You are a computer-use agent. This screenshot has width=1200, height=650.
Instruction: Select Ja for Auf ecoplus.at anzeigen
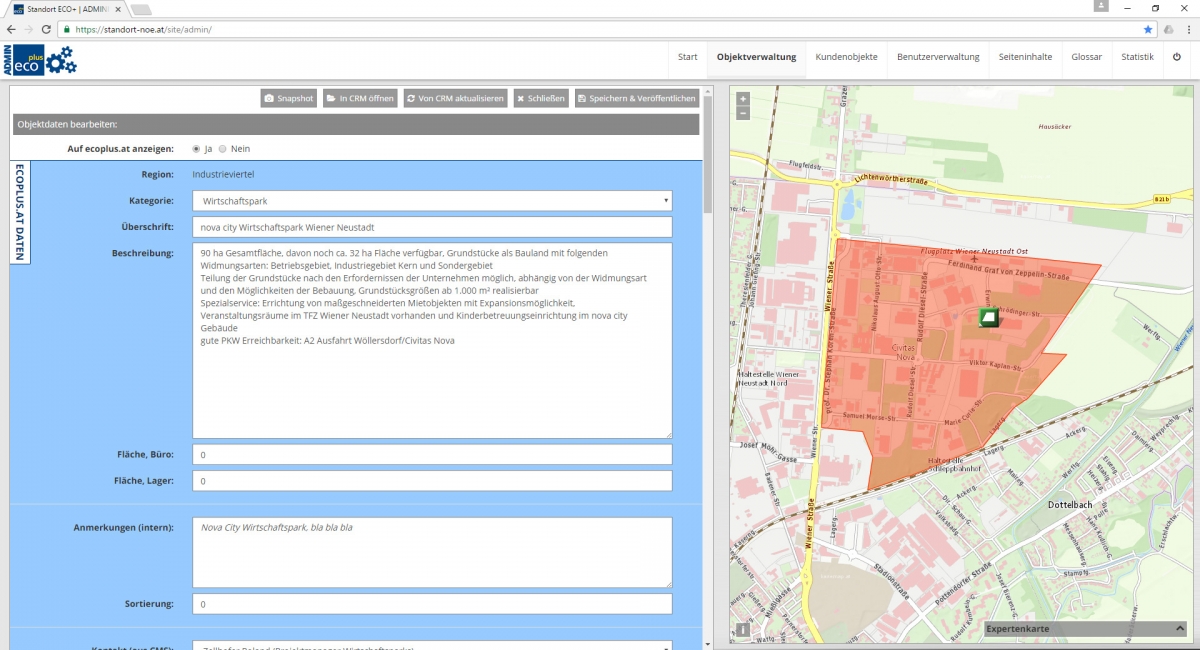coord(196,148)
